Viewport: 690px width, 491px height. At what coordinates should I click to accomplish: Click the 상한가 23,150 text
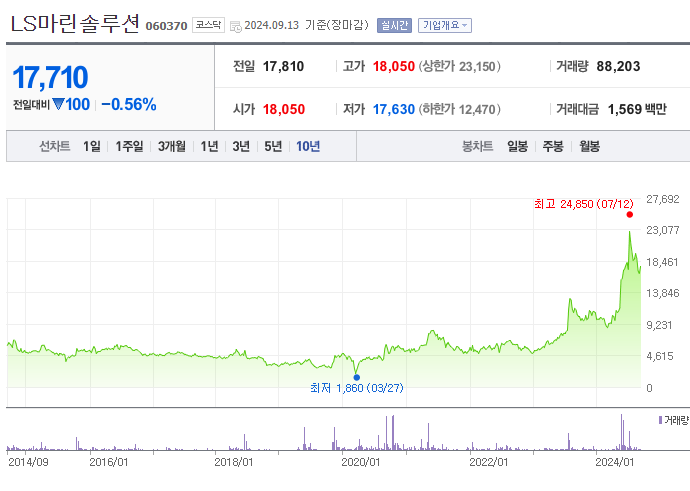459,66
